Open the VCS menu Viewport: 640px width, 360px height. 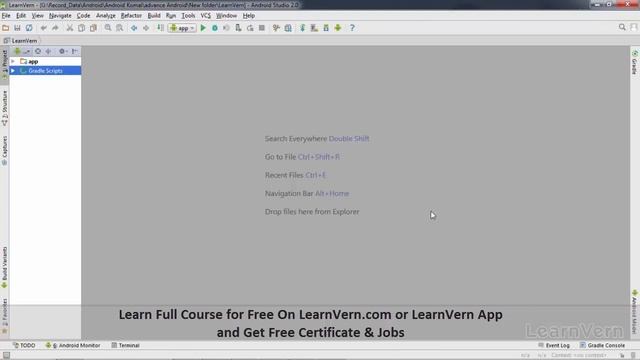[x=205, y=16]
